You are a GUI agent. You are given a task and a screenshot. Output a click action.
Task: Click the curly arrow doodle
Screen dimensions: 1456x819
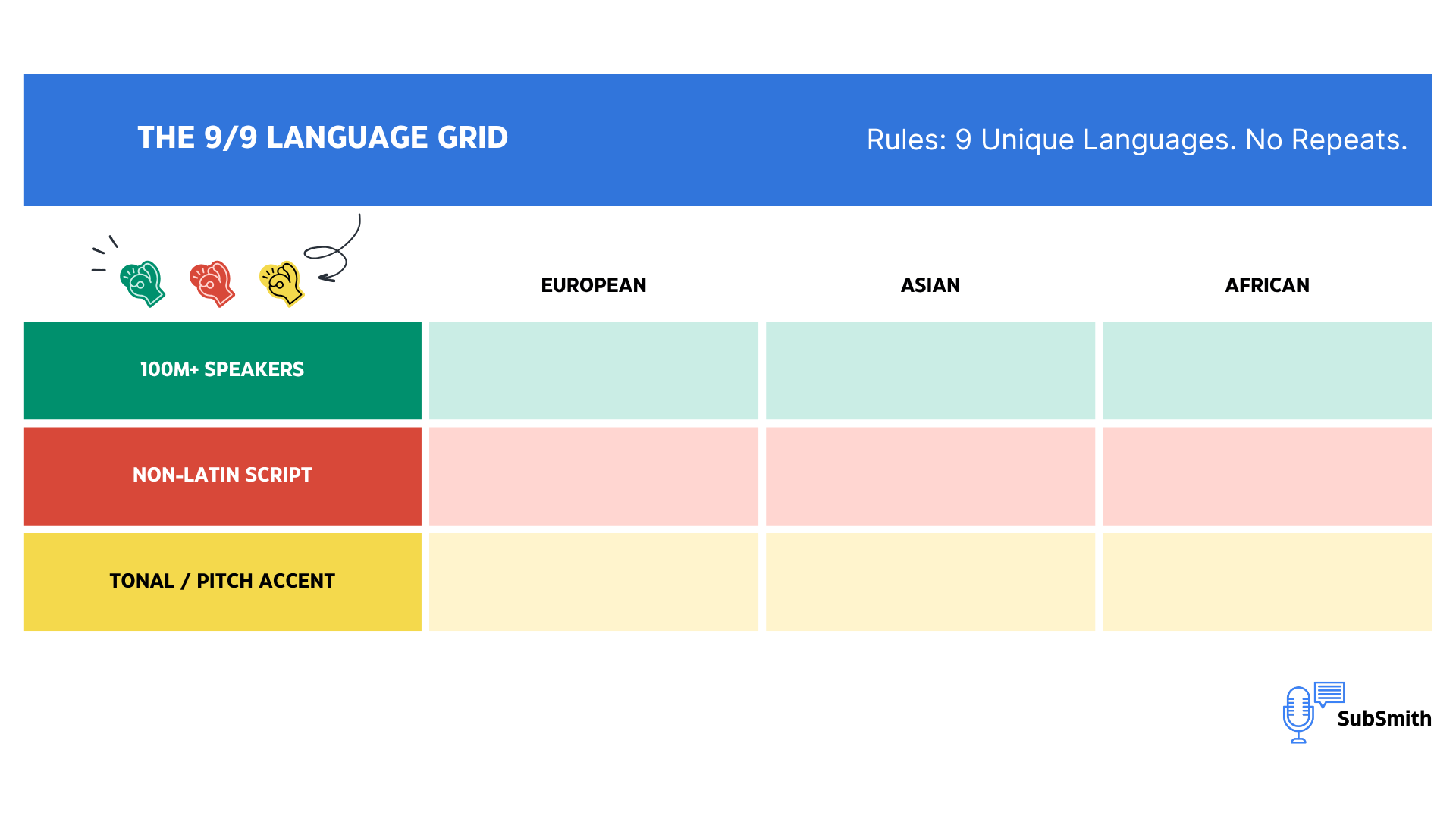[x=336, y=250]
